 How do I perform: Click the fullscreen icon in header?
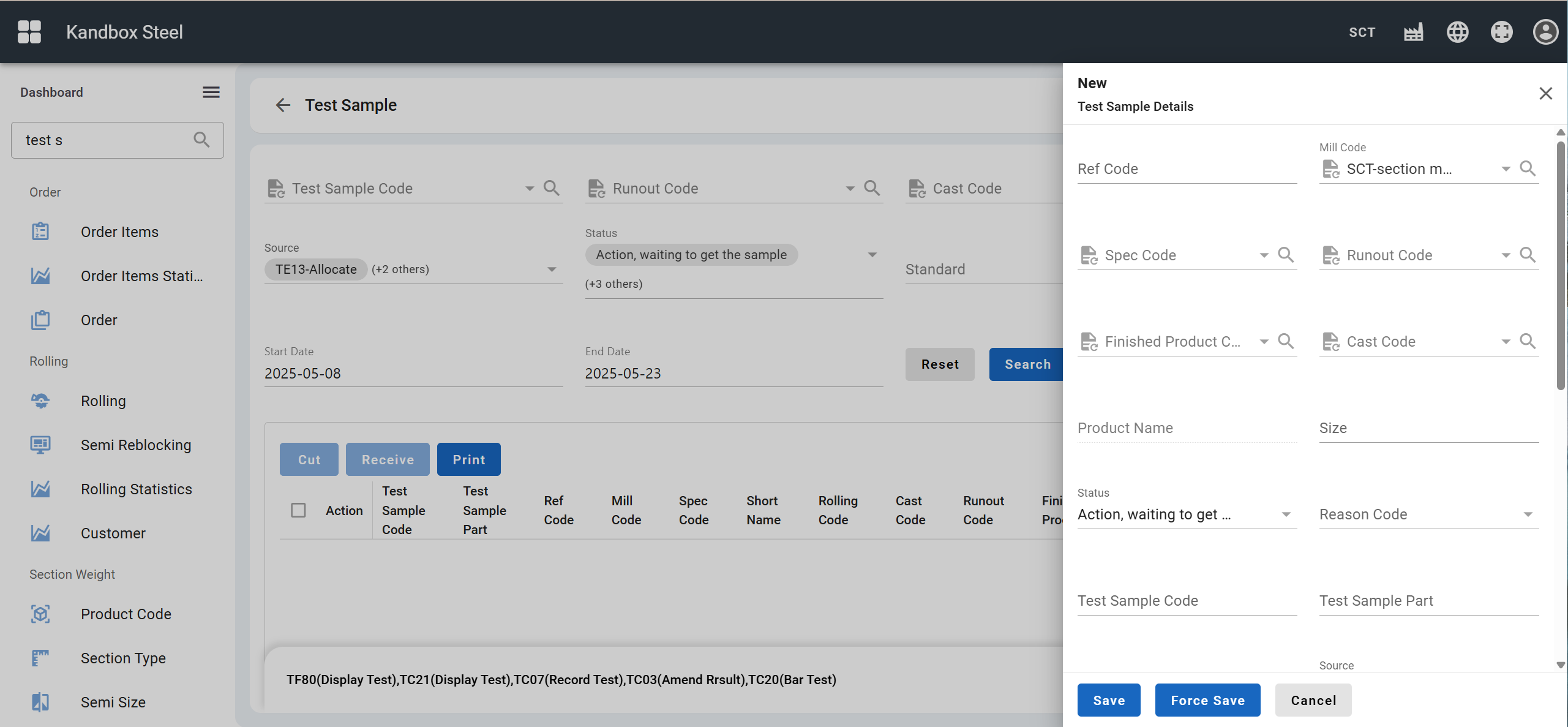coord(1501,32)
